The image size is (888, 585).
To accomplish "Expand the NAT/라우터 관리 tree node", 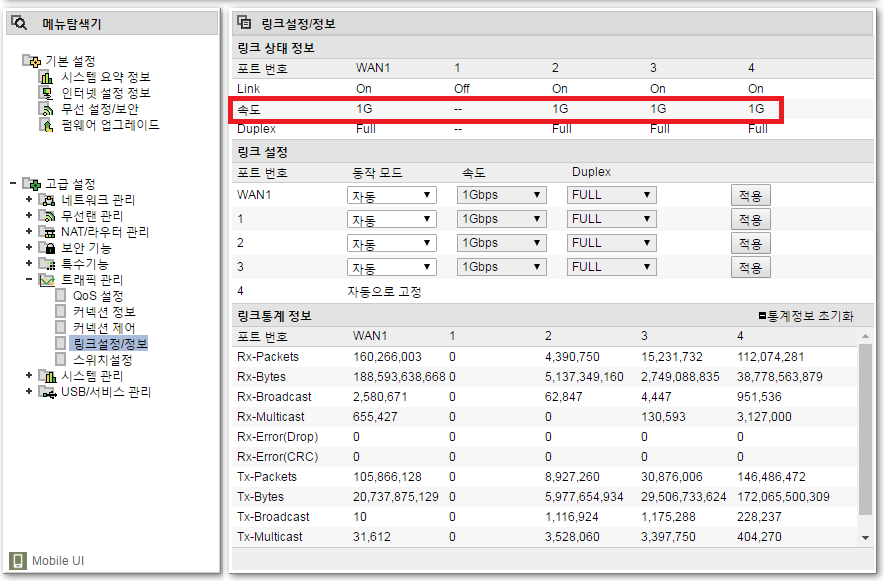I will click(x=29, y=231).
